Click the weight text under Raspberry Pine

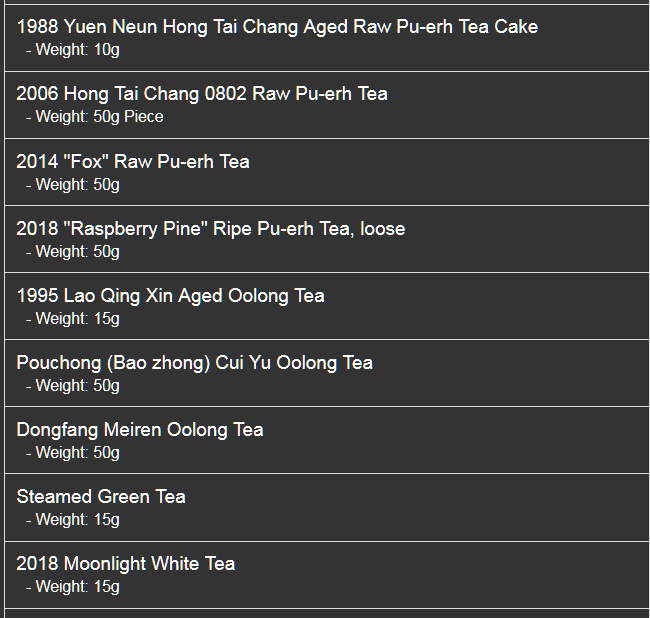[73, 252]
